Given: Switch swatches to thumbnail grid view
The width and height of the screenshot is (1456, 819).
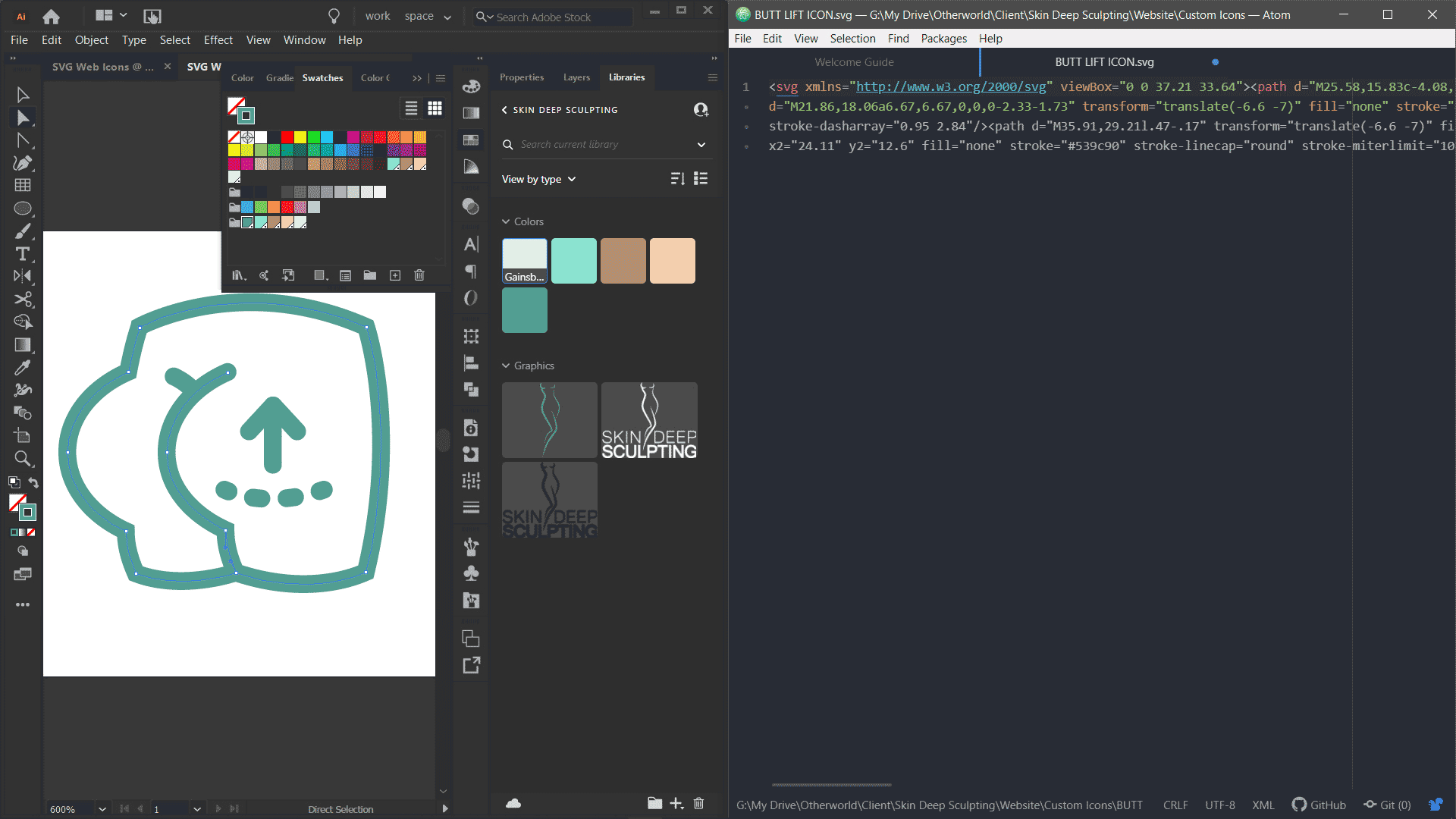Looking at the screenshot, I should click(435, 108).
